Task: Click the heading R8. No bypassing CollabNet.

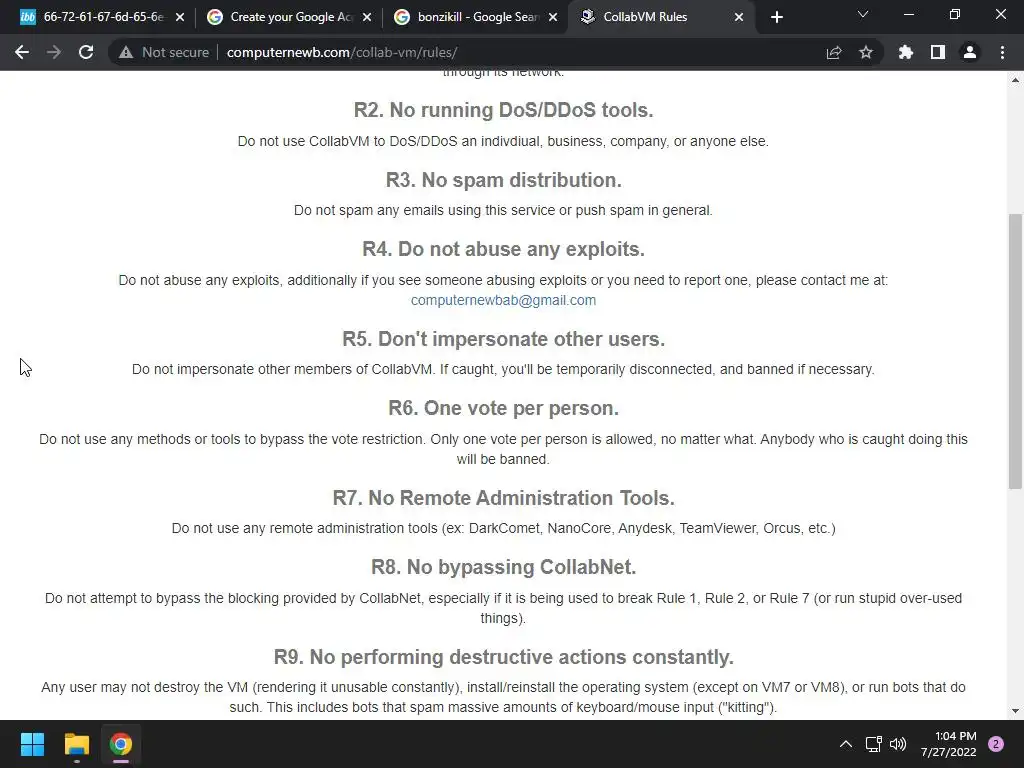Action: coord(503,567)
